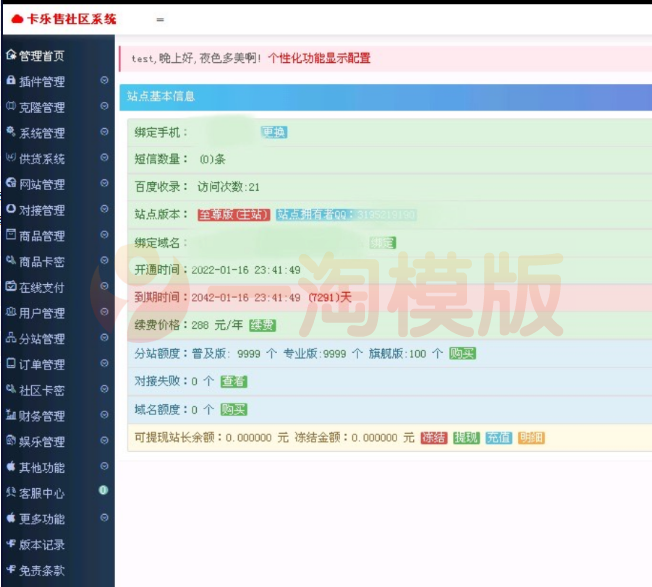The width and height of the screenshot is (652, 587).
Task: Click the icon beside 克隆管理
Action: [11, 106]
